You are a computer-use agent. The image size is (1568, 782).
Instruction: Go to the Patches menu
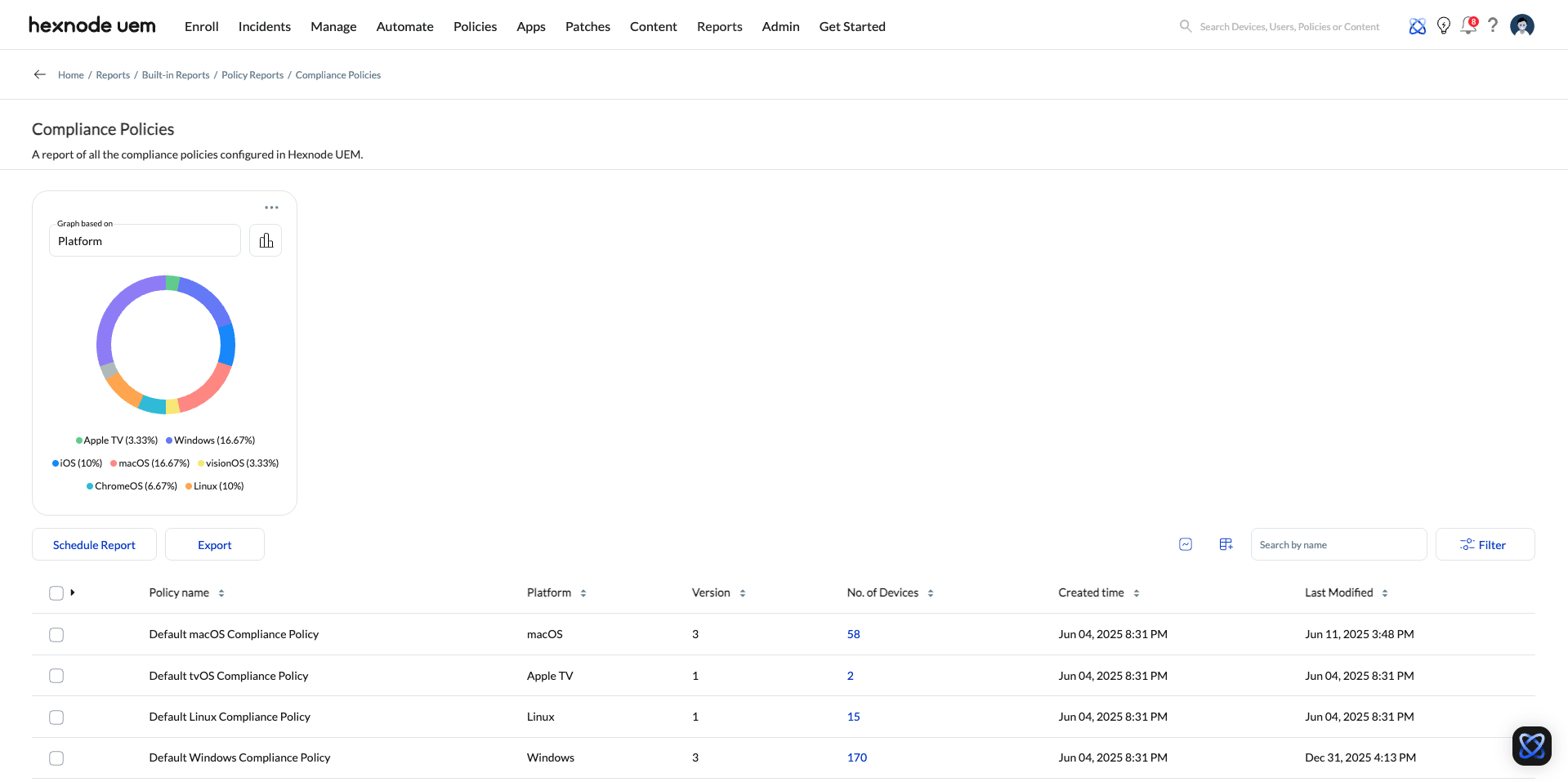(587, 26)
